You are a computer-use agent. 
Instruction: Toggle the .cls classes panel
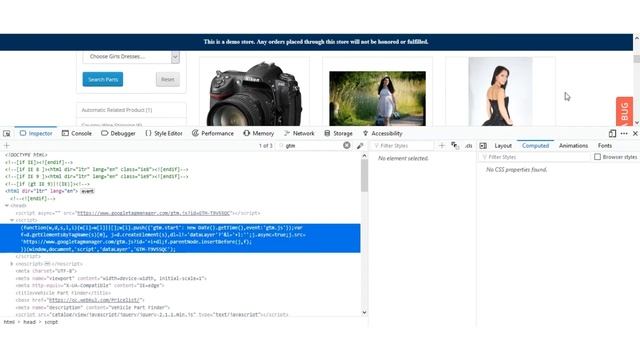click(469, 146)
